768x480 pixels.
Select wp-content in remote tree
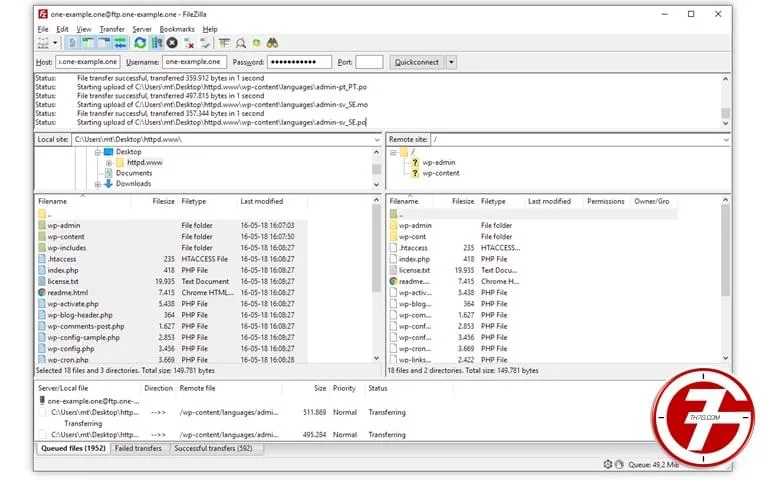click(441, 173)
